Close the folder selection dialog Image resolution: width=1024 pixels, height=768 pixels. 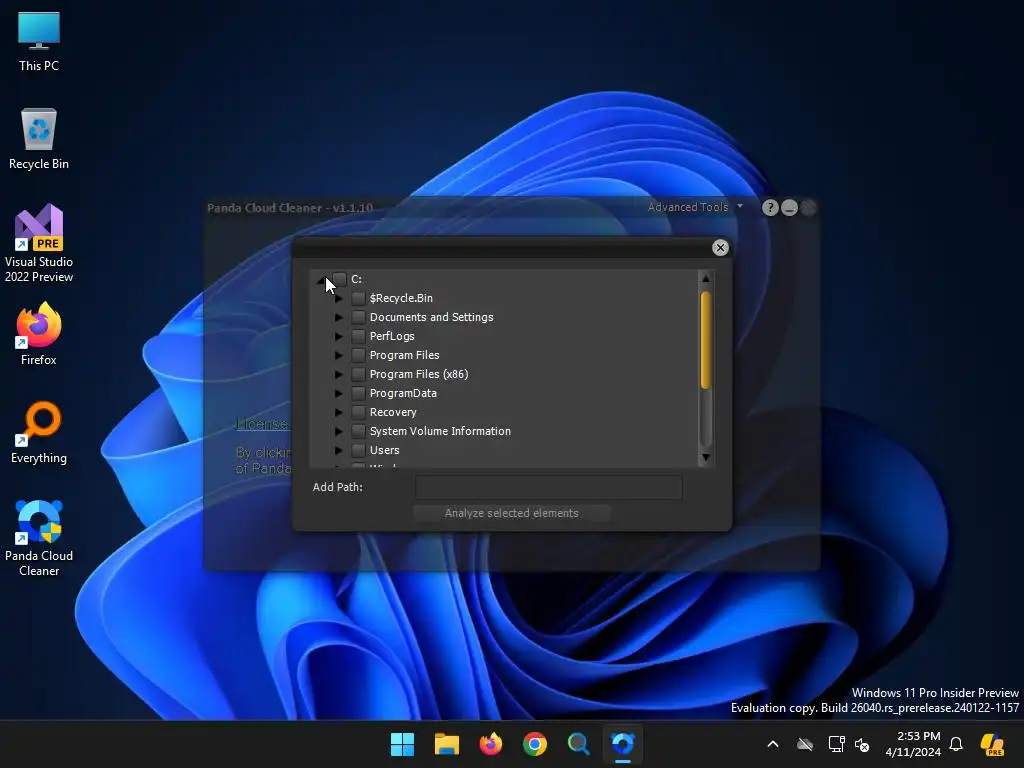point(720,248)
